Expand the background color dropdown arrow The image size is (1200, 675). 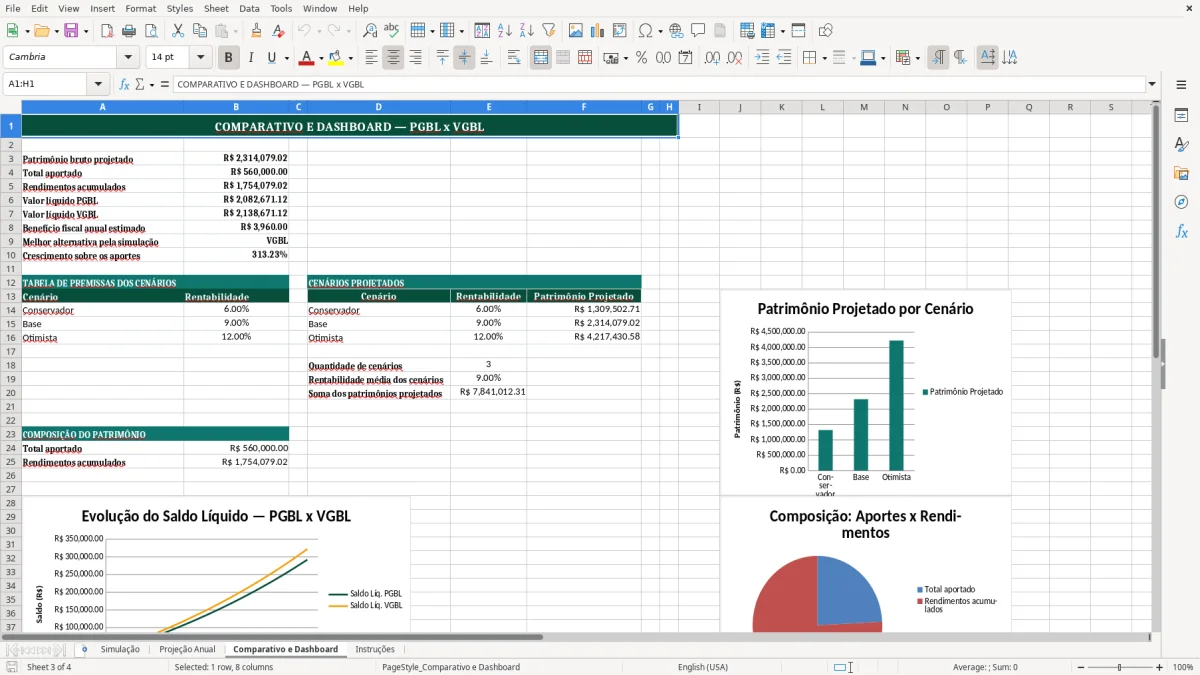pos(350,58)
